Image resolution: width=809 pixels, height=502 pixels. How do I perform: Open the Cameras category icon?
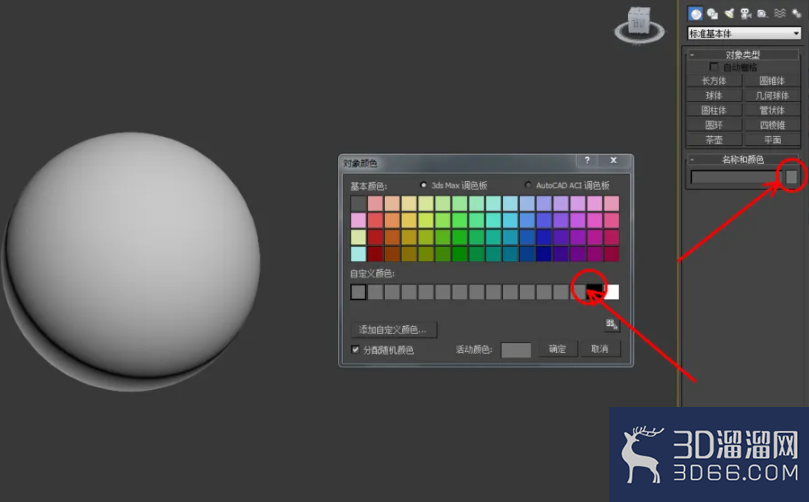tap(746, 14)
